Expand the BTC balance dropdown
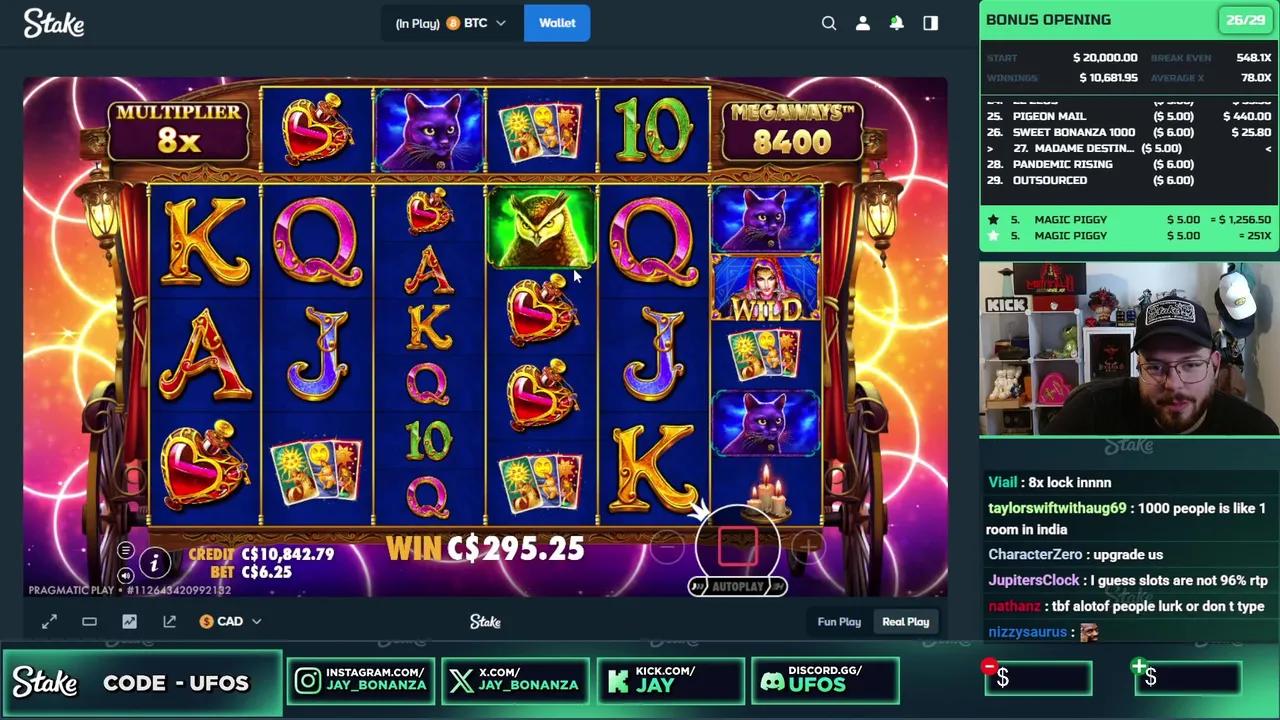 pos(452,23)
